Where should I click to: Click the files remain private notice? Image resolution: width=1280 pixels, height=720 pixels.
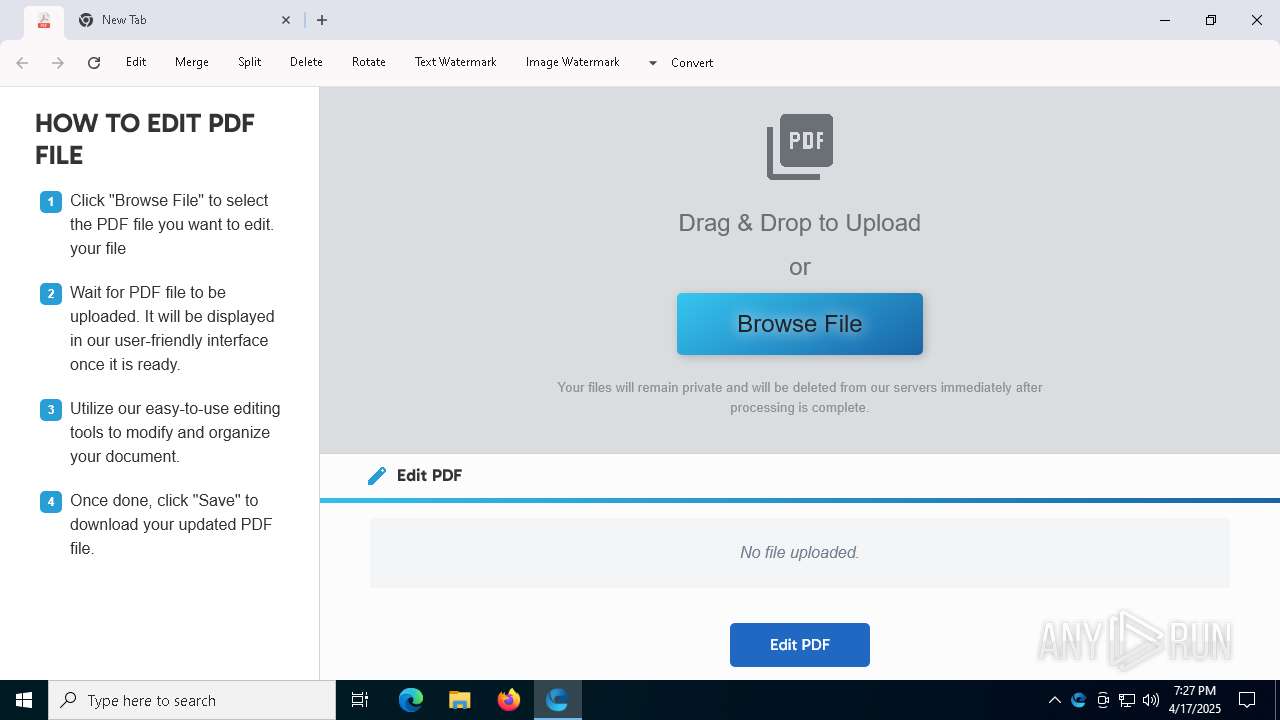click(x=800, y=397)
